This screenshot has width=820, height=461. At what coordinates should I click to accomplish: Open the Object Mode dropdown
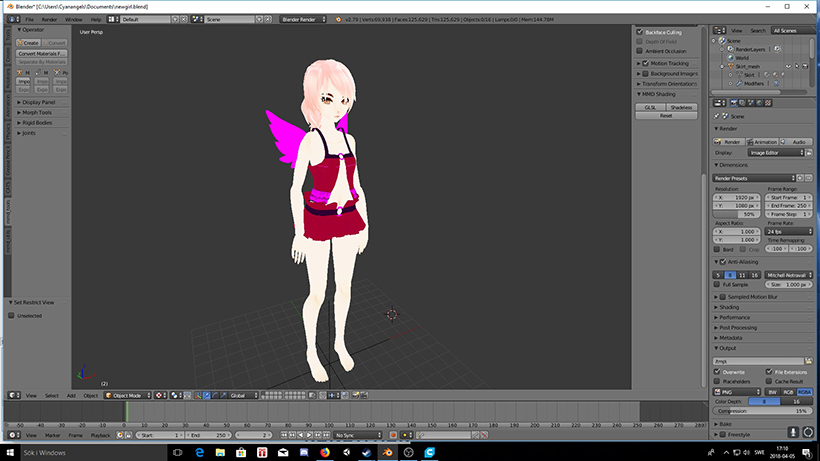click(128, 395)
